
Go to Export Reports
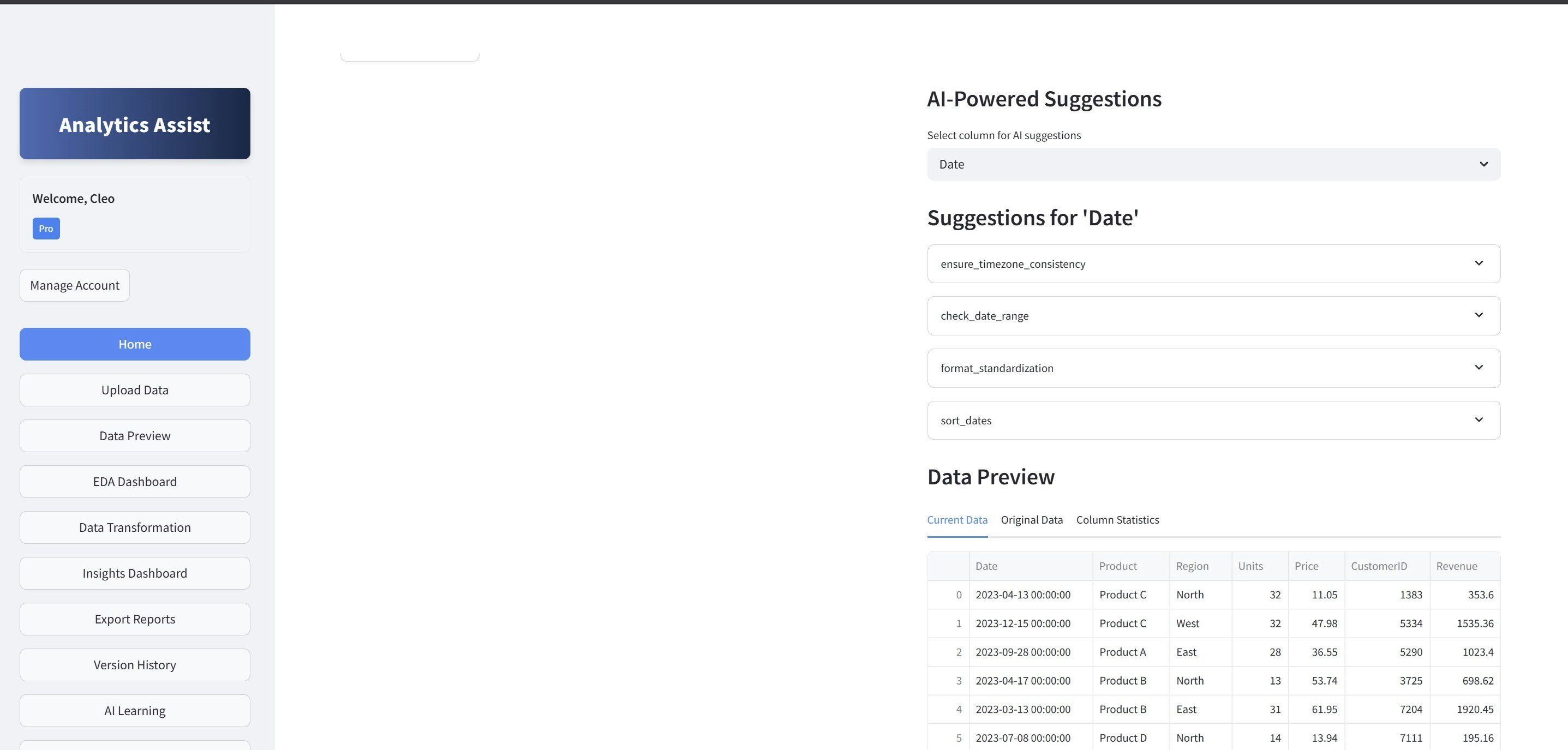point(135,619)
